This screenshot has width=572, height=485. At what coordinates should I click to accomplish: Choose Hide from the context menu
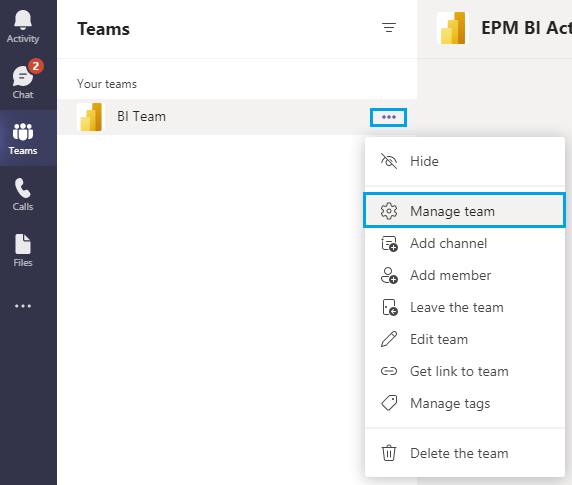(465, 161)
